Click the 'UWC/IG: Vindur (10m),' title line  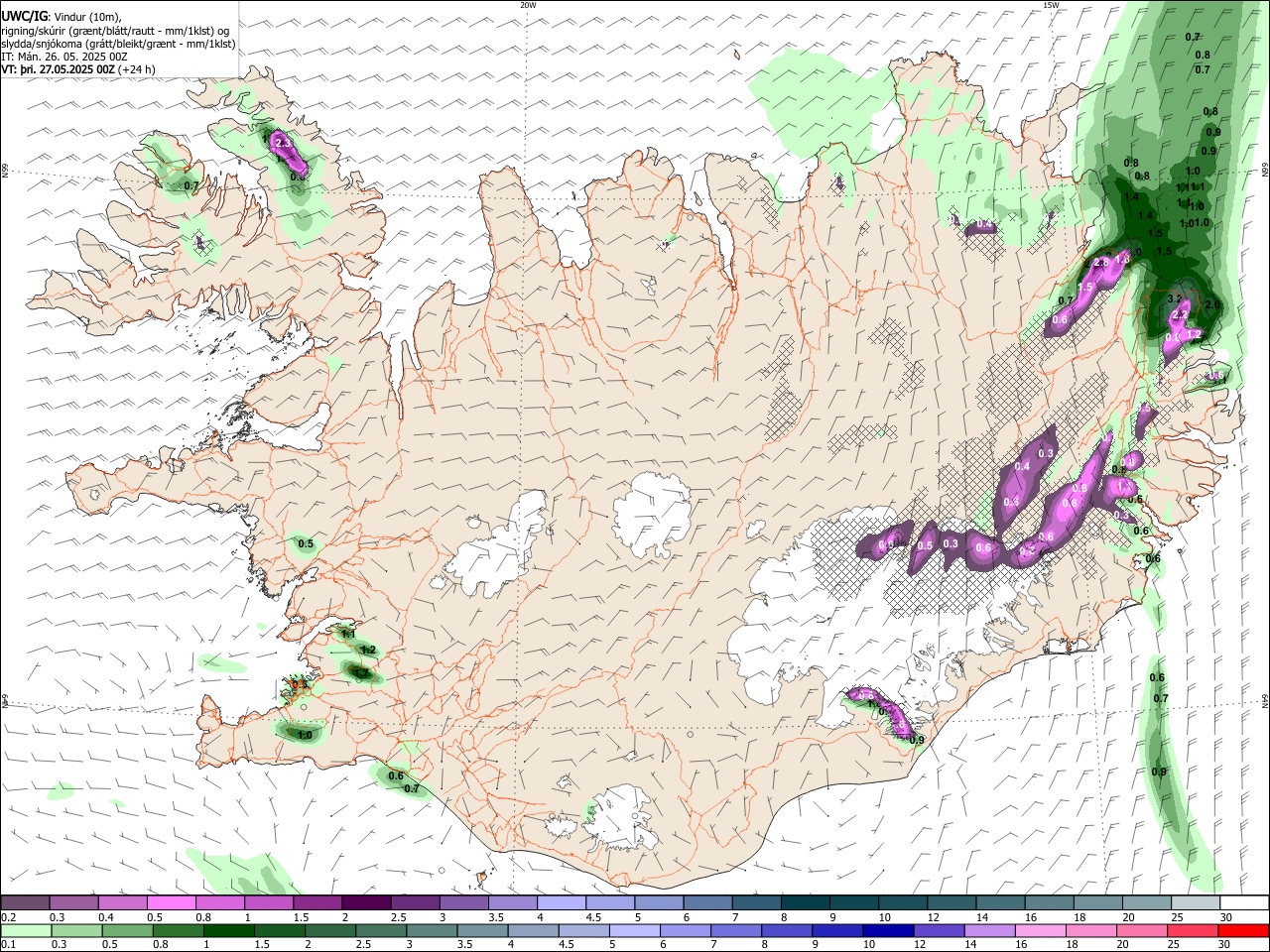click(62, 17)
